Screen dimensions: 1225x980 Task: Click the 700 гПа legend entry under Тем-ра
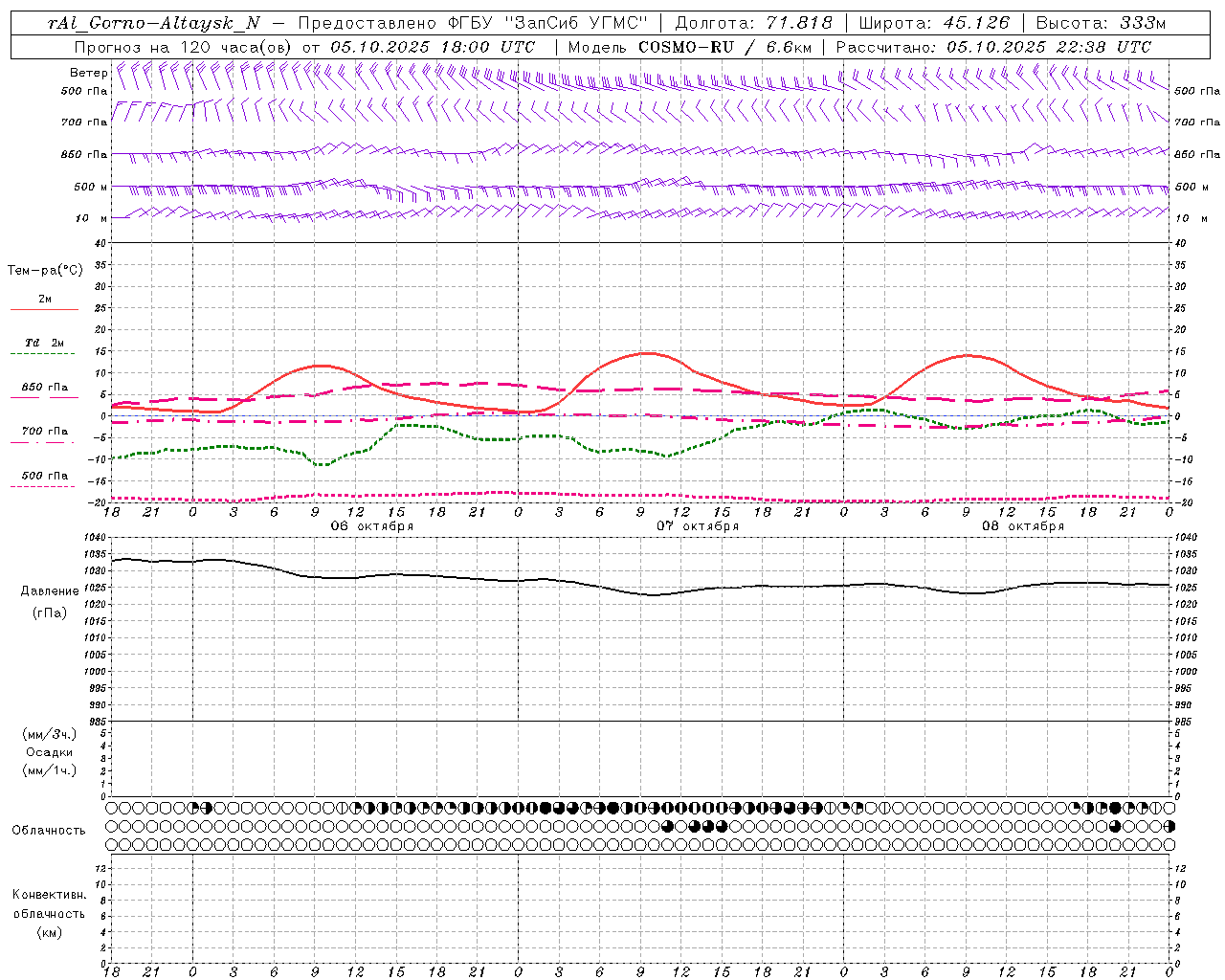point(45,432)
